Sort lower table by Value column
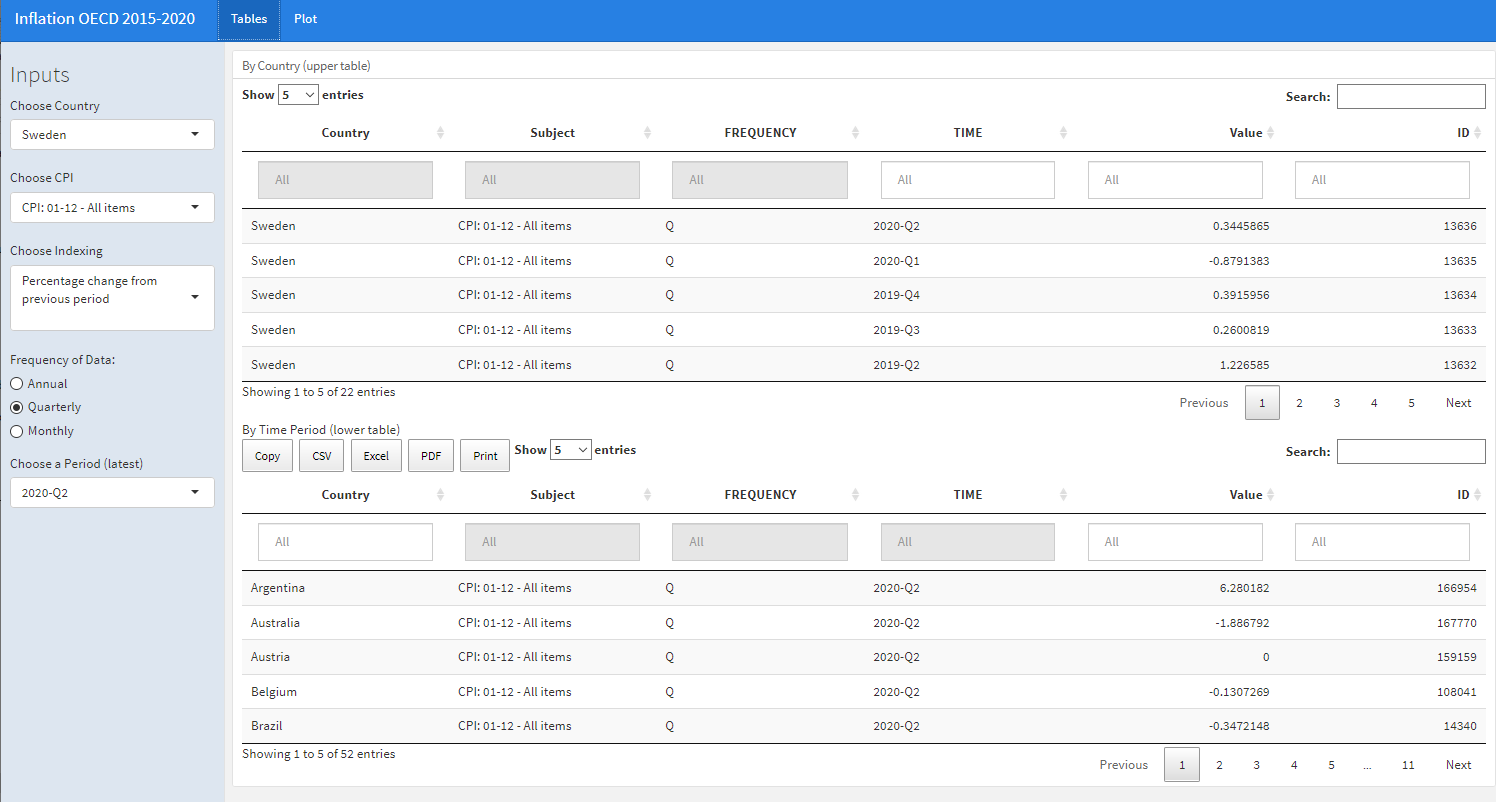This screenshot has width=1496, height=802. click(x=1245, y=495)
